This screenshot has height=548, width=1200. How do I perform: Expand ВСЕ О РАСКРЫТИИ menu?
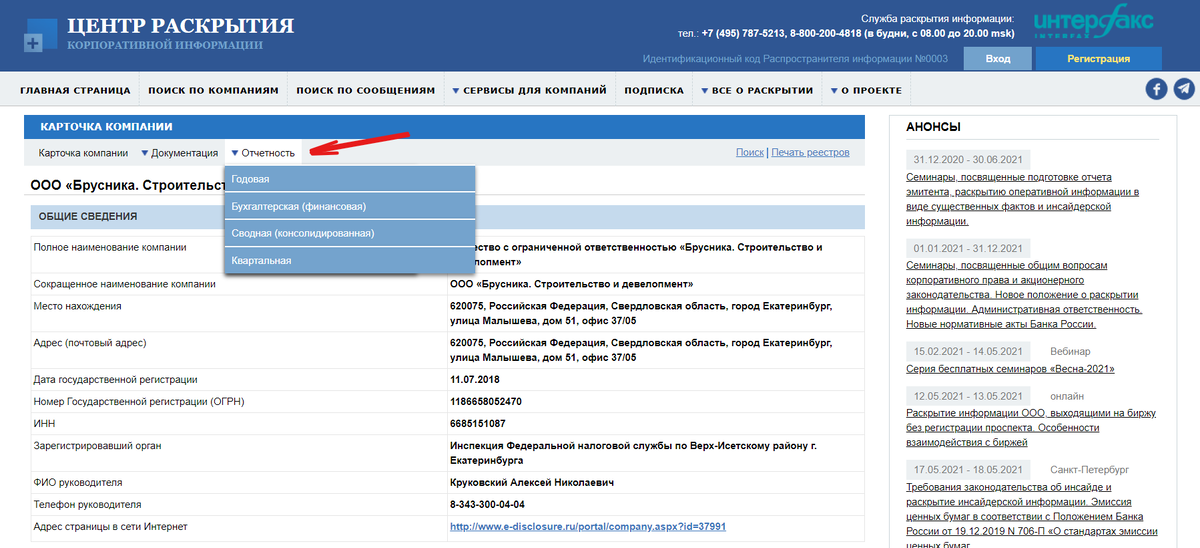[757, 90]
